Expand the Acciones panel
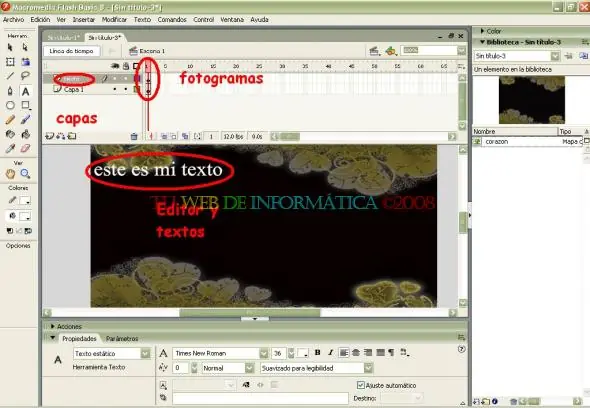This screenshot has height=408, width=590. [53, 326]
